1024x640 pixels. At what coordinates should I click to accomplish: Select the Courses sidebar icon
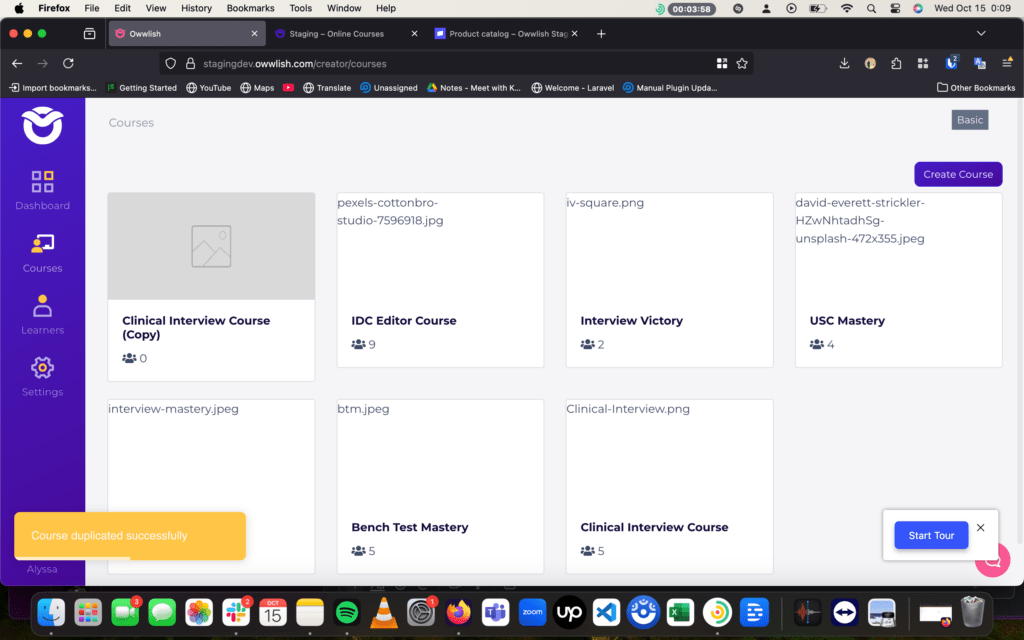tap(42, 244)
